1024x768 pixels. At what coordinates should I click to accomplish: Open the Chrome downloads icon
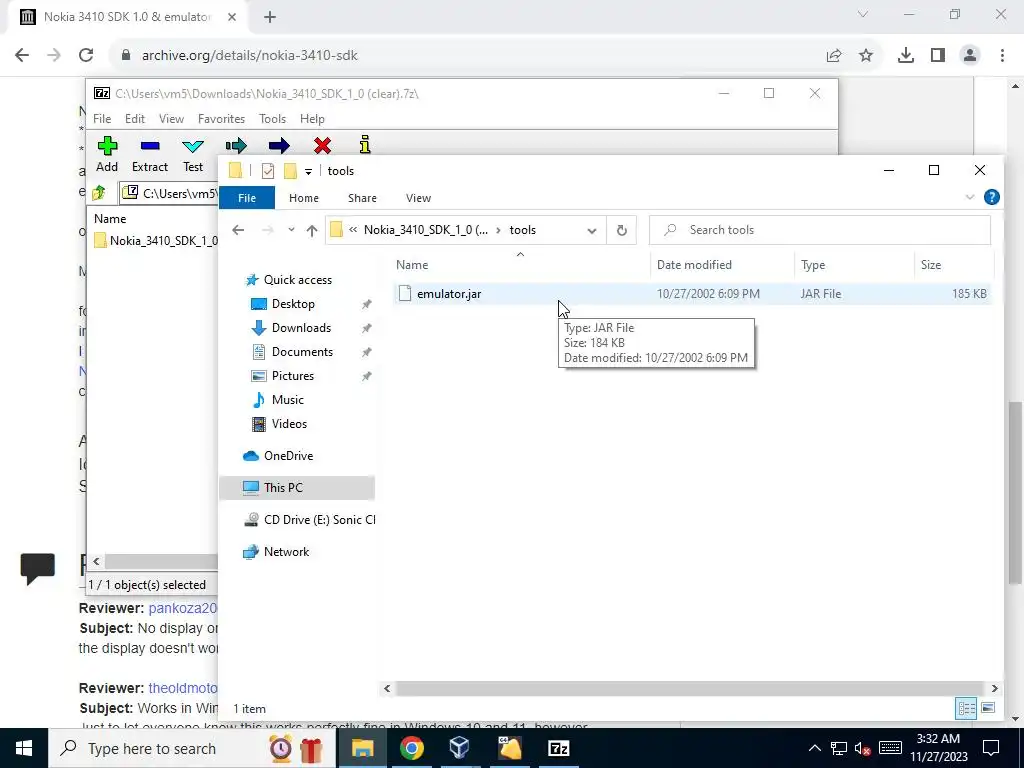[906, 56]
